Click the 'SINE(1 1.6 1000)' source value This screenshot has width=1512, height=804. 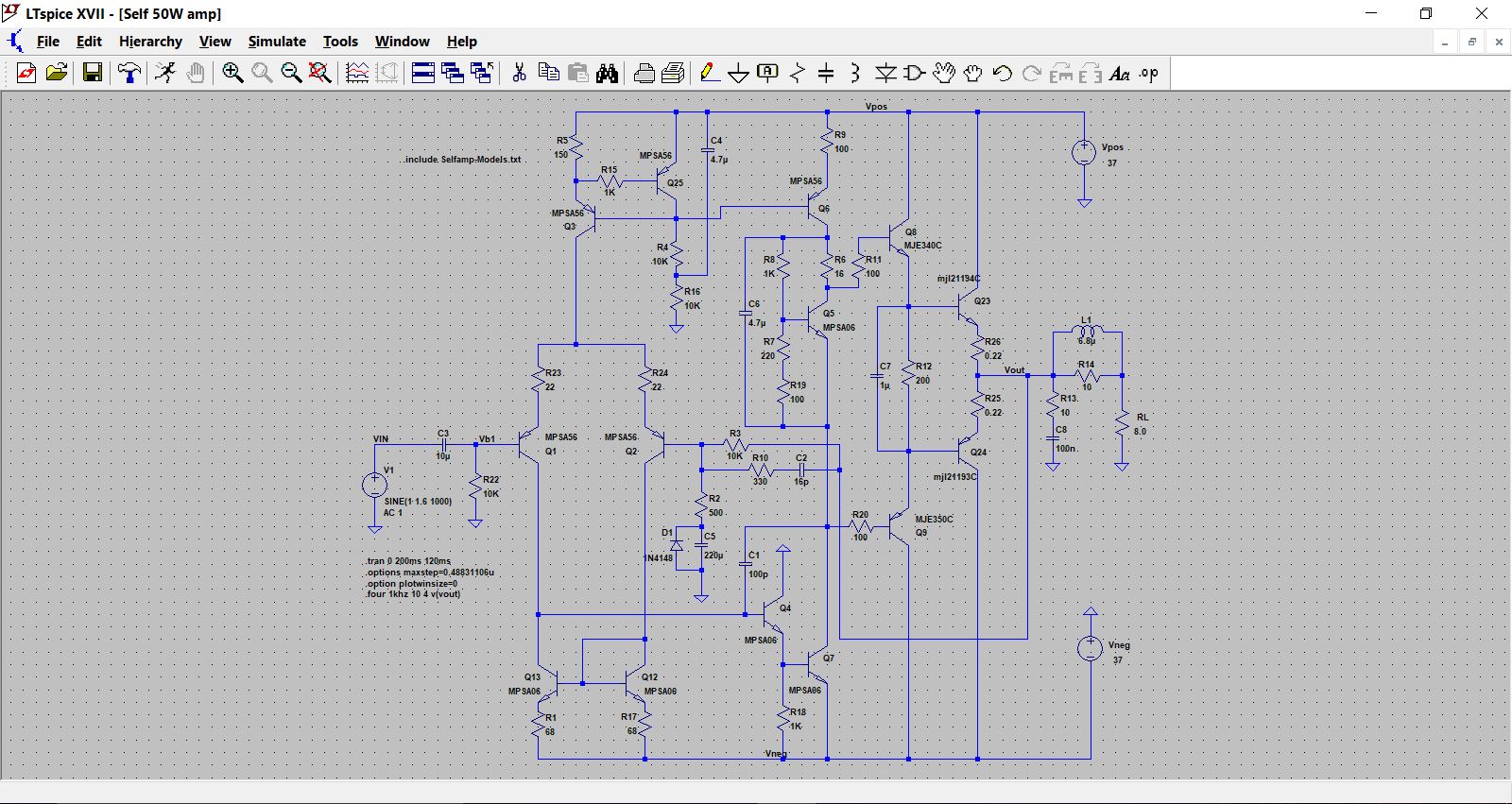click(418, 502)
